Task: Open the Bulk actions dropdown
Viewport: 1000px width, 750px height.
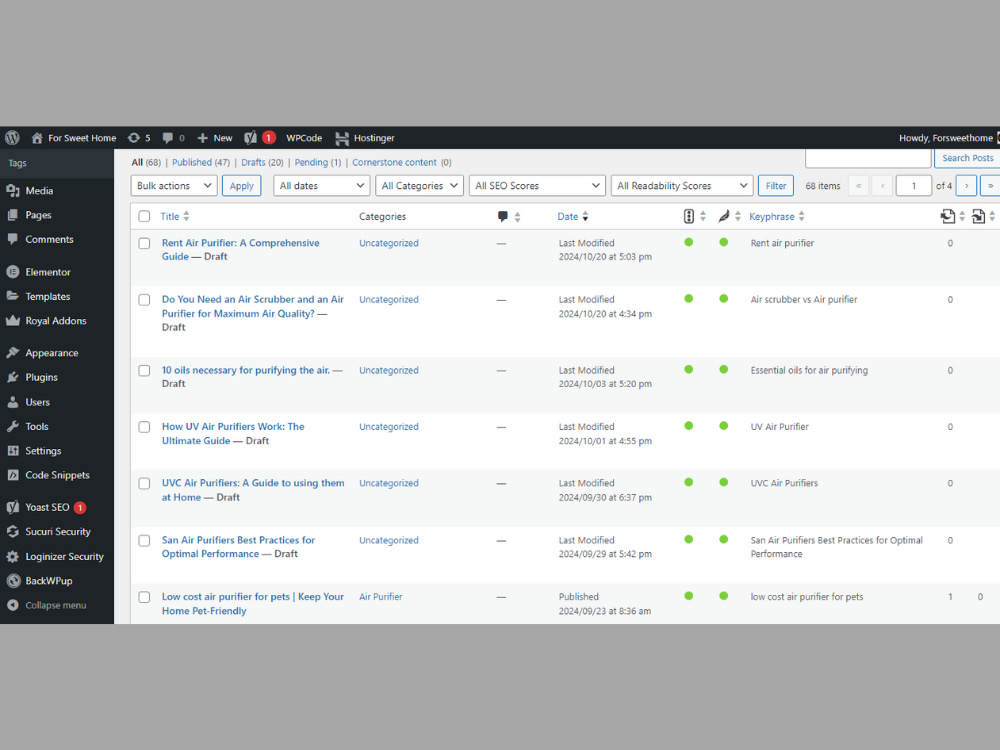Action: [x=173, y=186]
